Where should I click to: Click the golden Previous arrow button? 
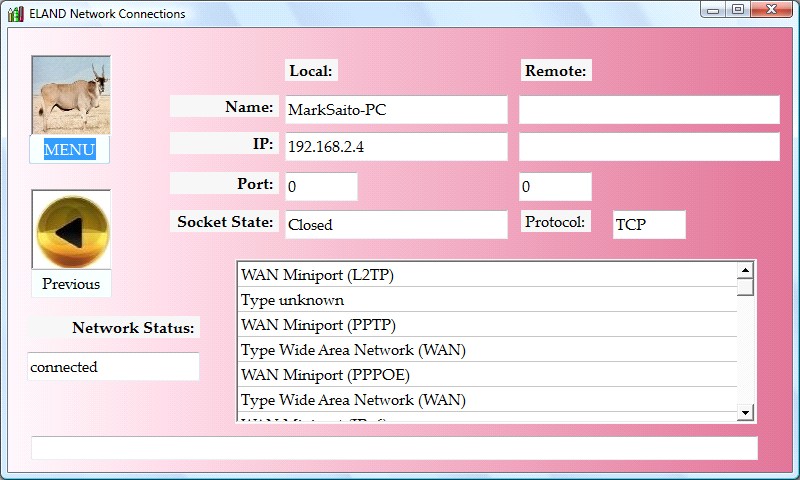[70, 230]
